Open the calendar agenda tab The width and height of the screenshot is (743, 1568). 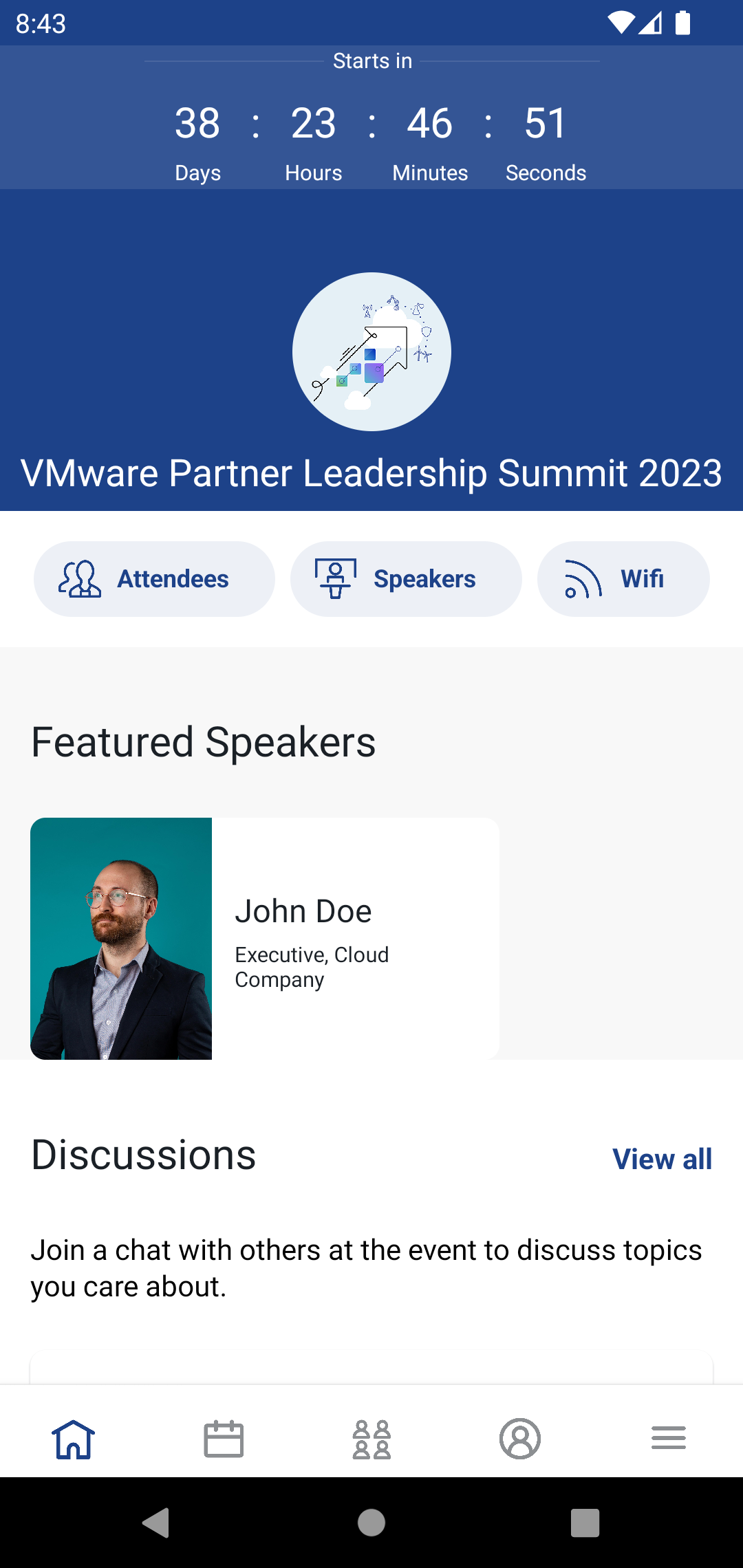224,1439
